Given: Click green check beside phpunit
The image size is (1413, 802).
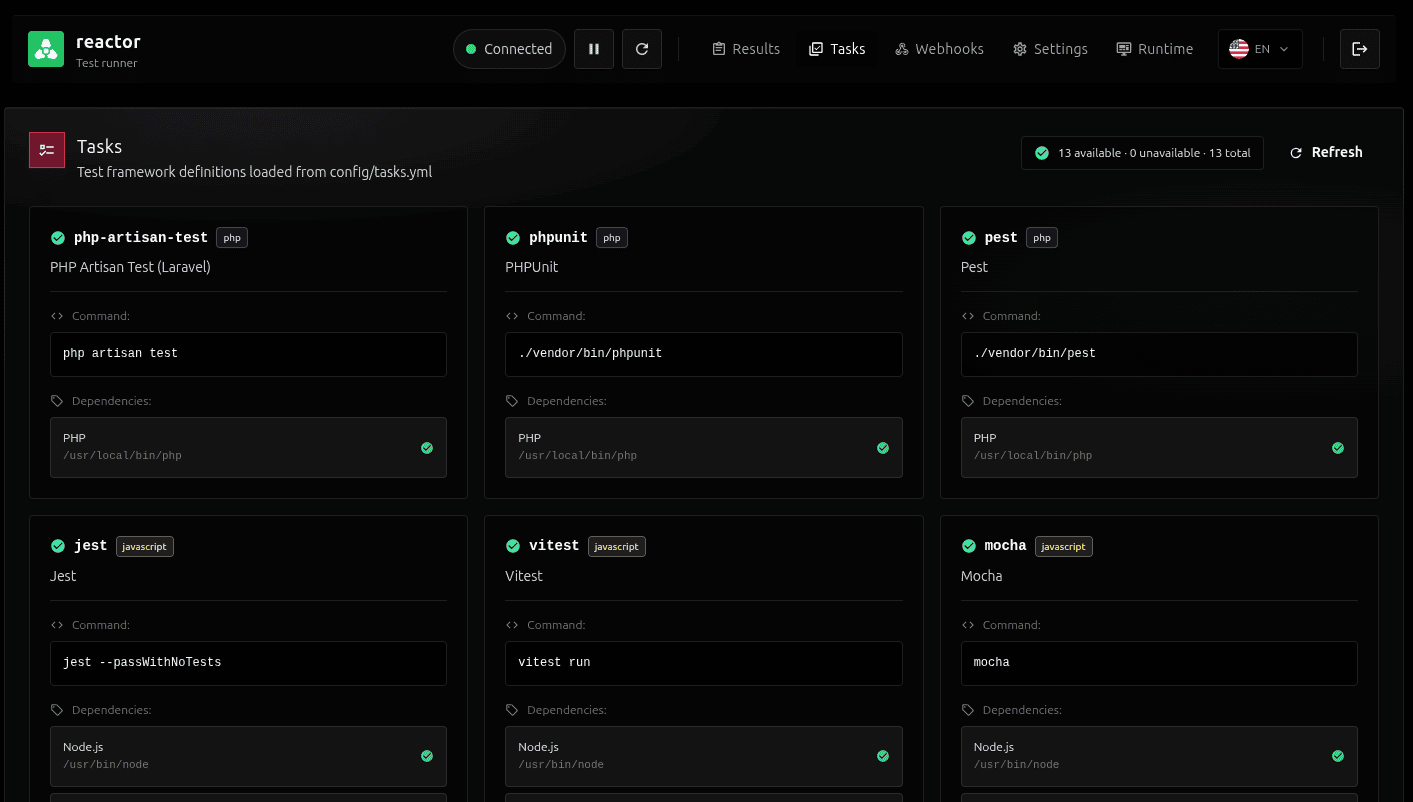Looking at the screenshot, I should [x=513, y=238].
